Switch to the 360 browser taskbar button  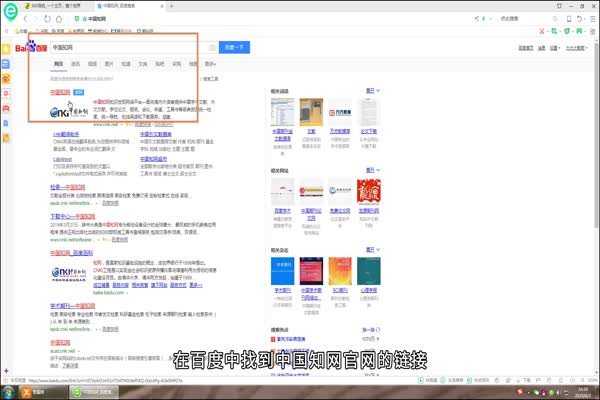click(x=94, y=392)
